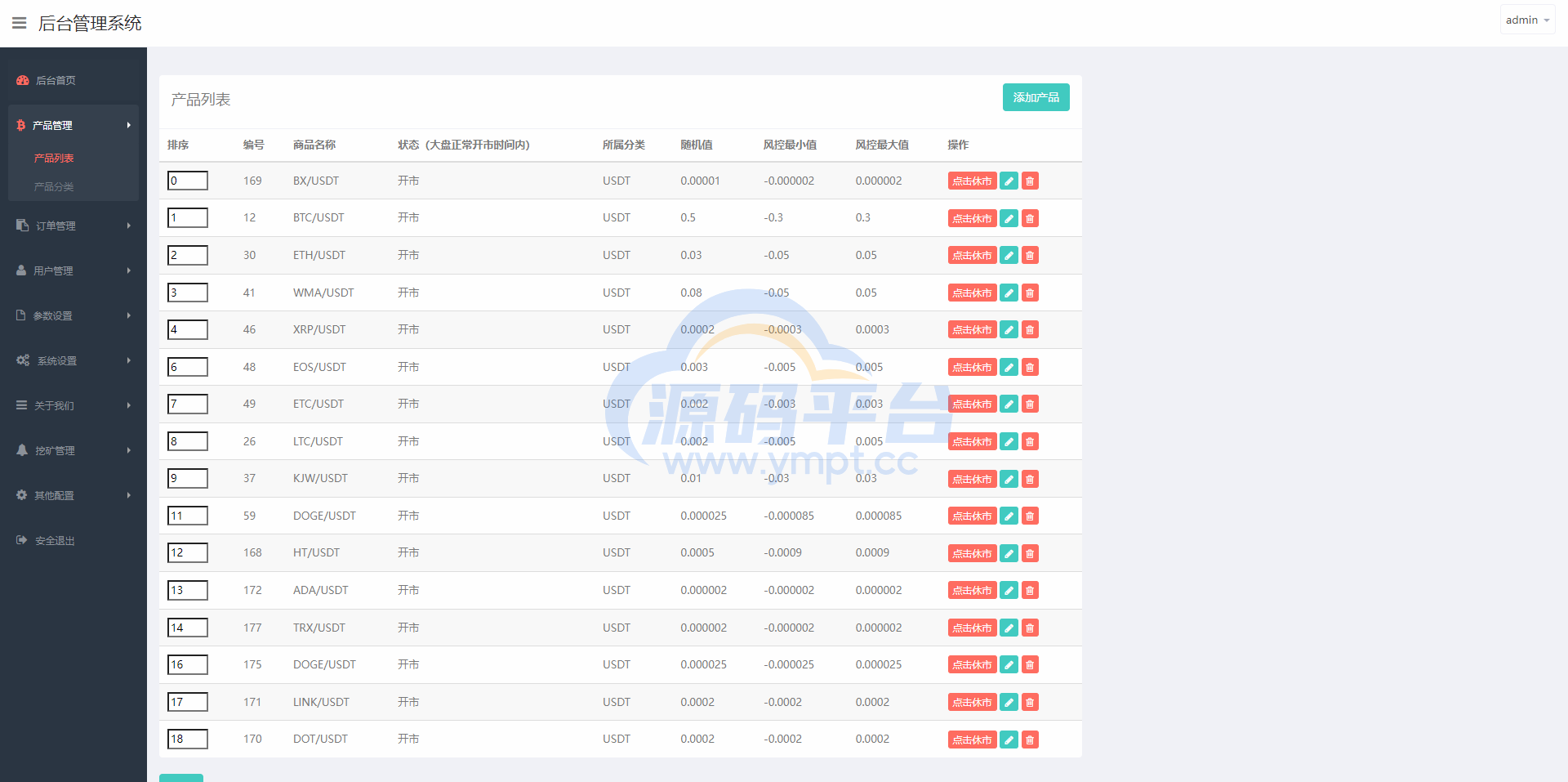Click the 添加产品 button

coord(1036,97)
